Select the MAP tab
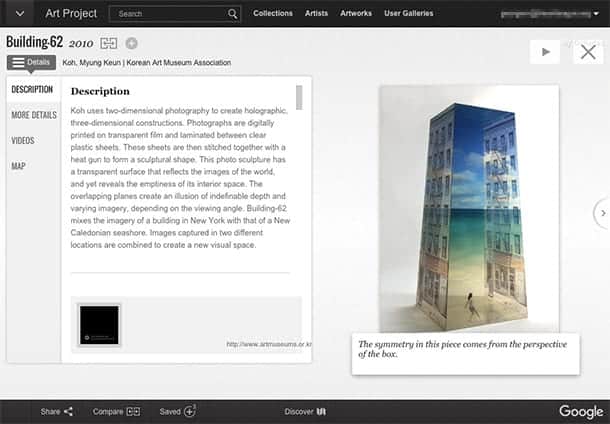 pos(18,166)
